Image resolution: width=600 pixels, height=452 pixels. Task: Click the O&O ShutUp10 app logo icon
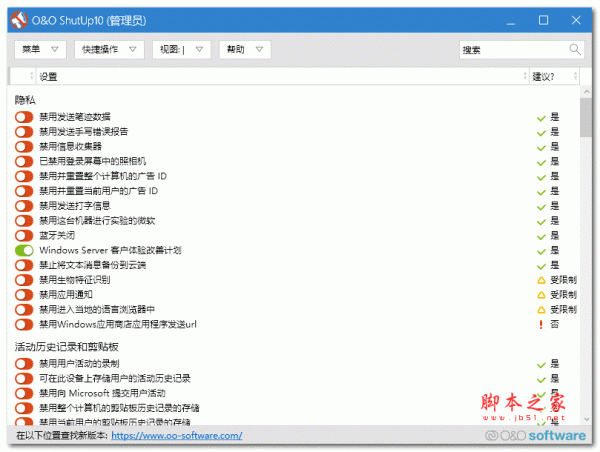coord(19,20)
